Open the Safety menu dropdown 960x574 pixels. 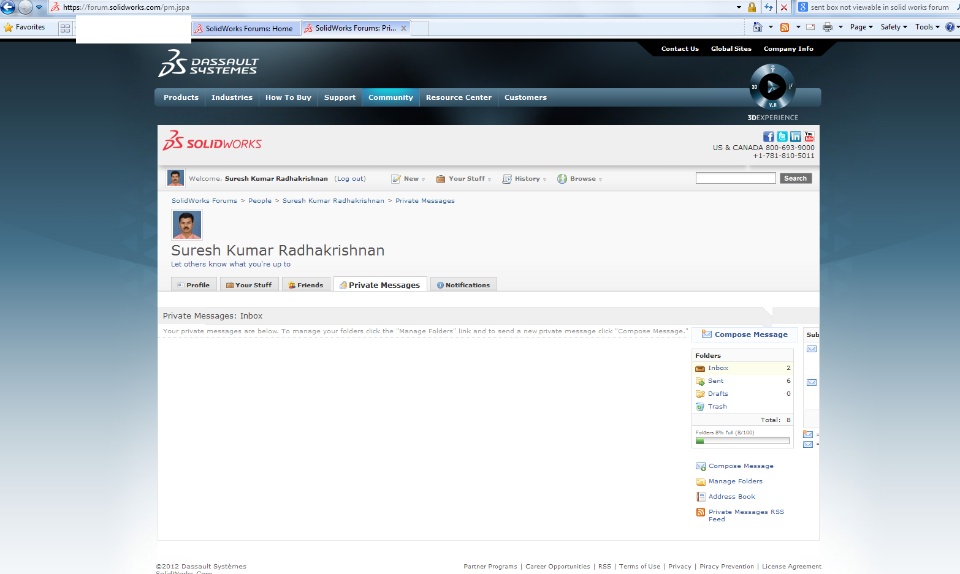click(x=894, y=27)
